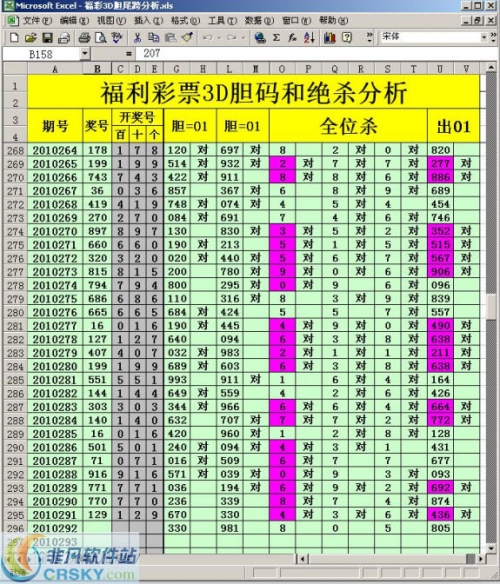
Task: Click the equals sign Edit Formula button
Action: [129, 54]
